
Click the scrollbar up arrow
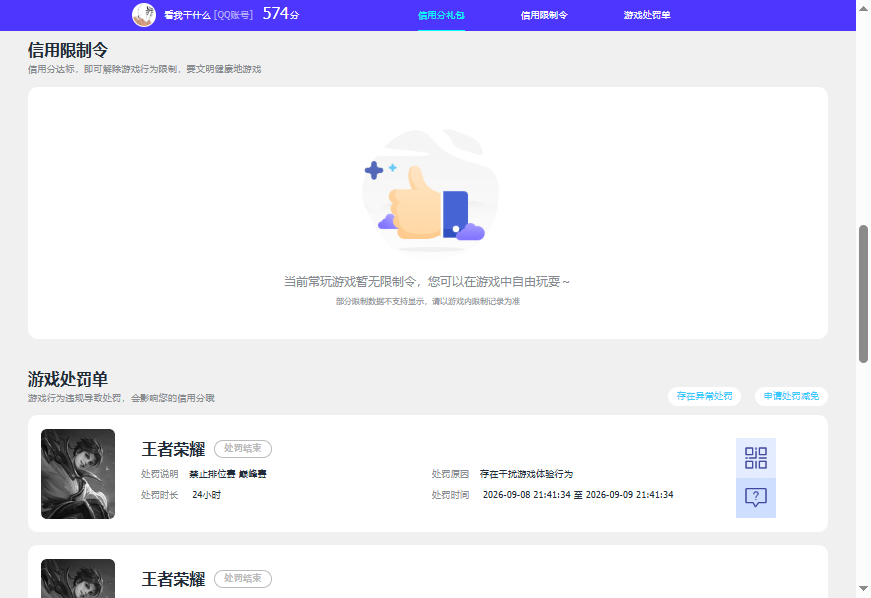[863, 8]
